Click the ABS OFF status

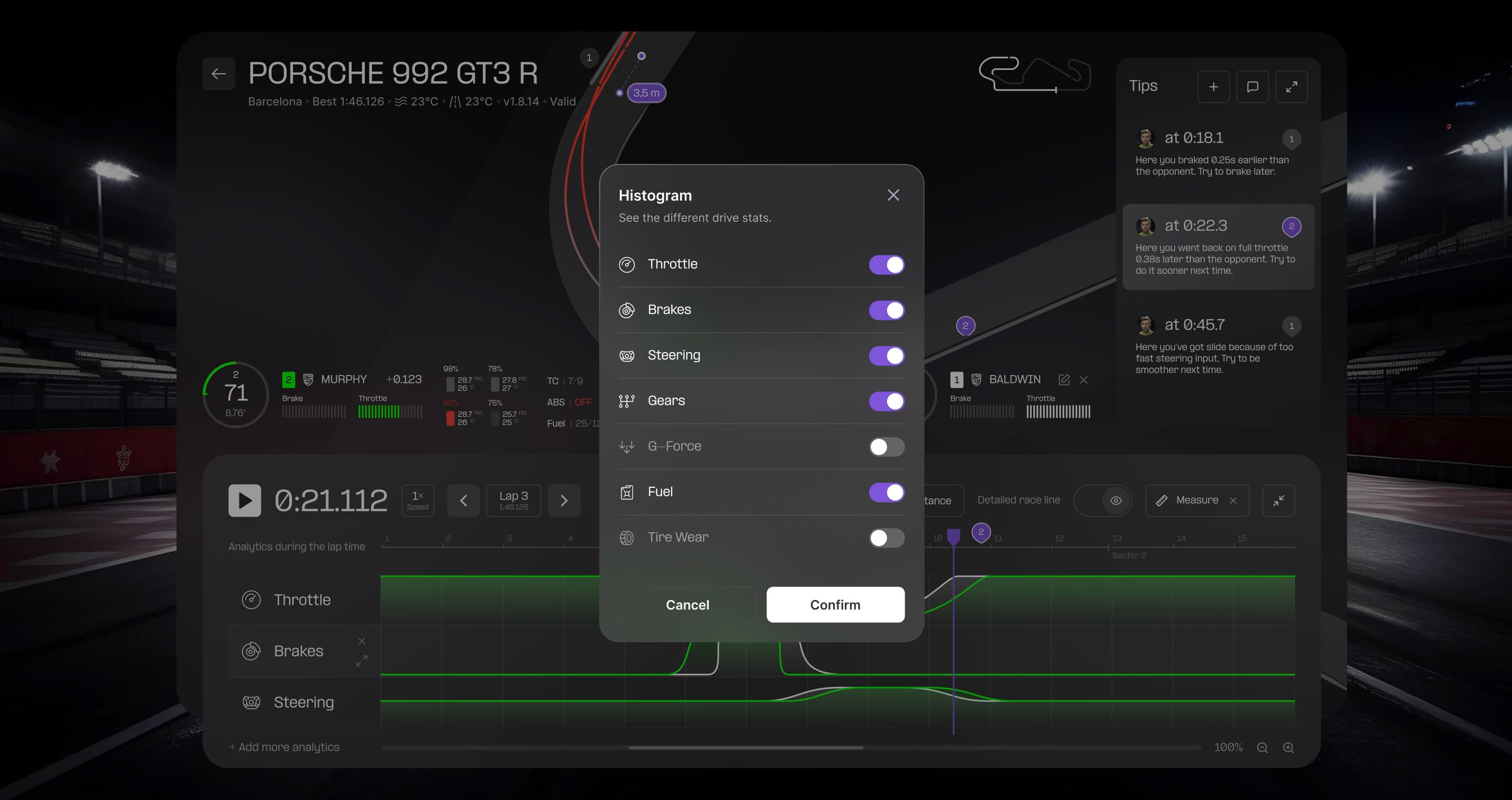569,402
